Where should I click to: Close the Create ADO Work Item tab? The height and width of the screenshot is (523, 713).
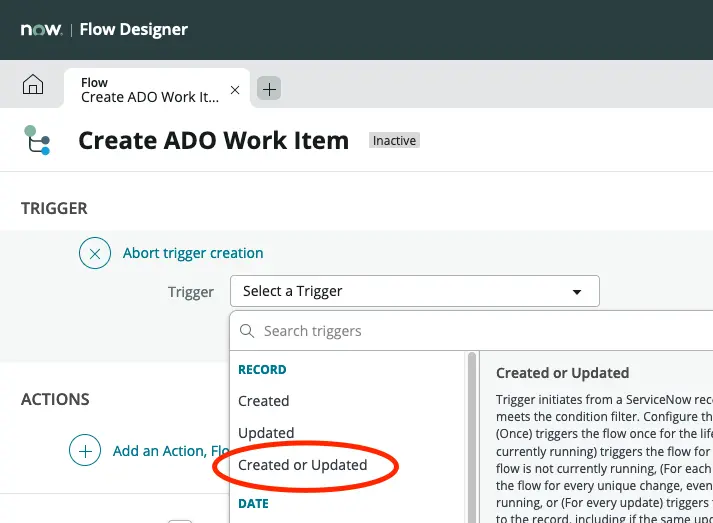coord(235,89)
